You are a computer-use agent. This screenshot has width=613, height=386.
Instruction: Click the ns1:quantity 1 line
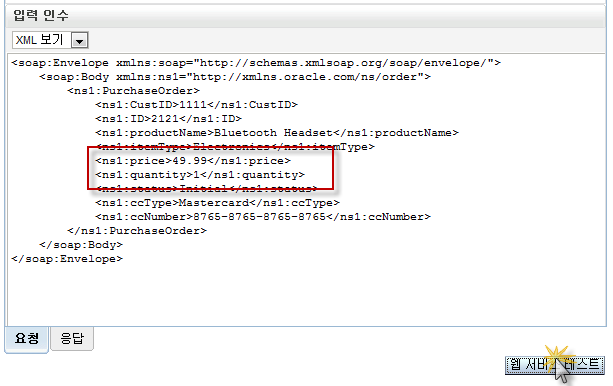(x=200, y=175)
